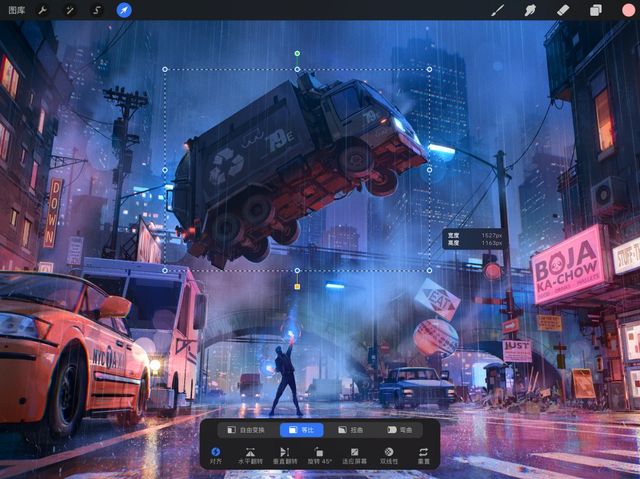Image resolution: width=640 pixels, height=479 pixels.
Task: Click 重置 reset transform
Action: click(x=424, y=456)
